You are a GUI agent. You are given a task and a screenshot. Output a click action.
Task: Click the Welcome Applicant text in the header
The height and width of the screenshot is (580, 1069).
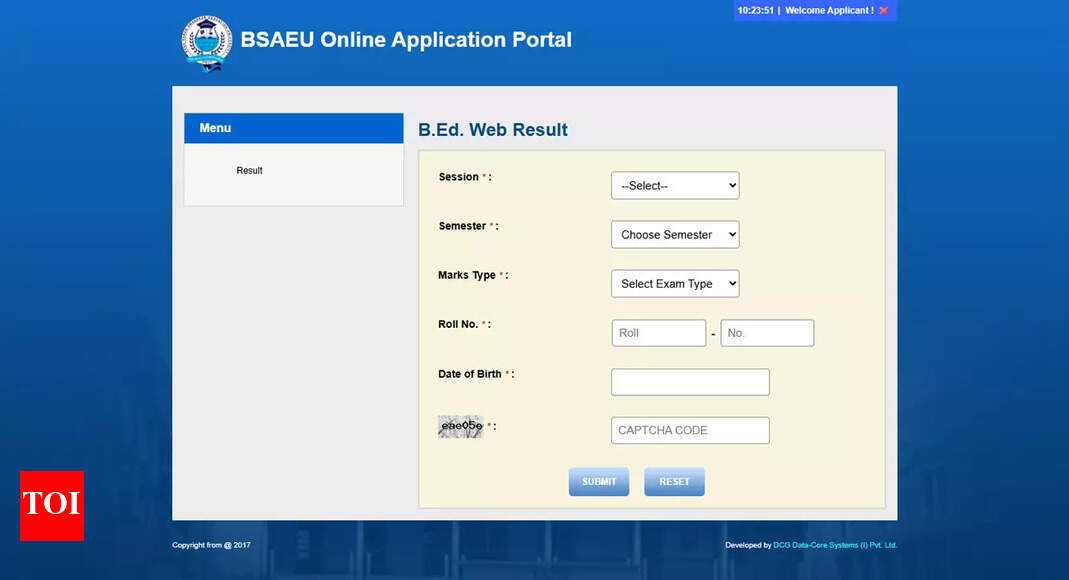point(829,11)
